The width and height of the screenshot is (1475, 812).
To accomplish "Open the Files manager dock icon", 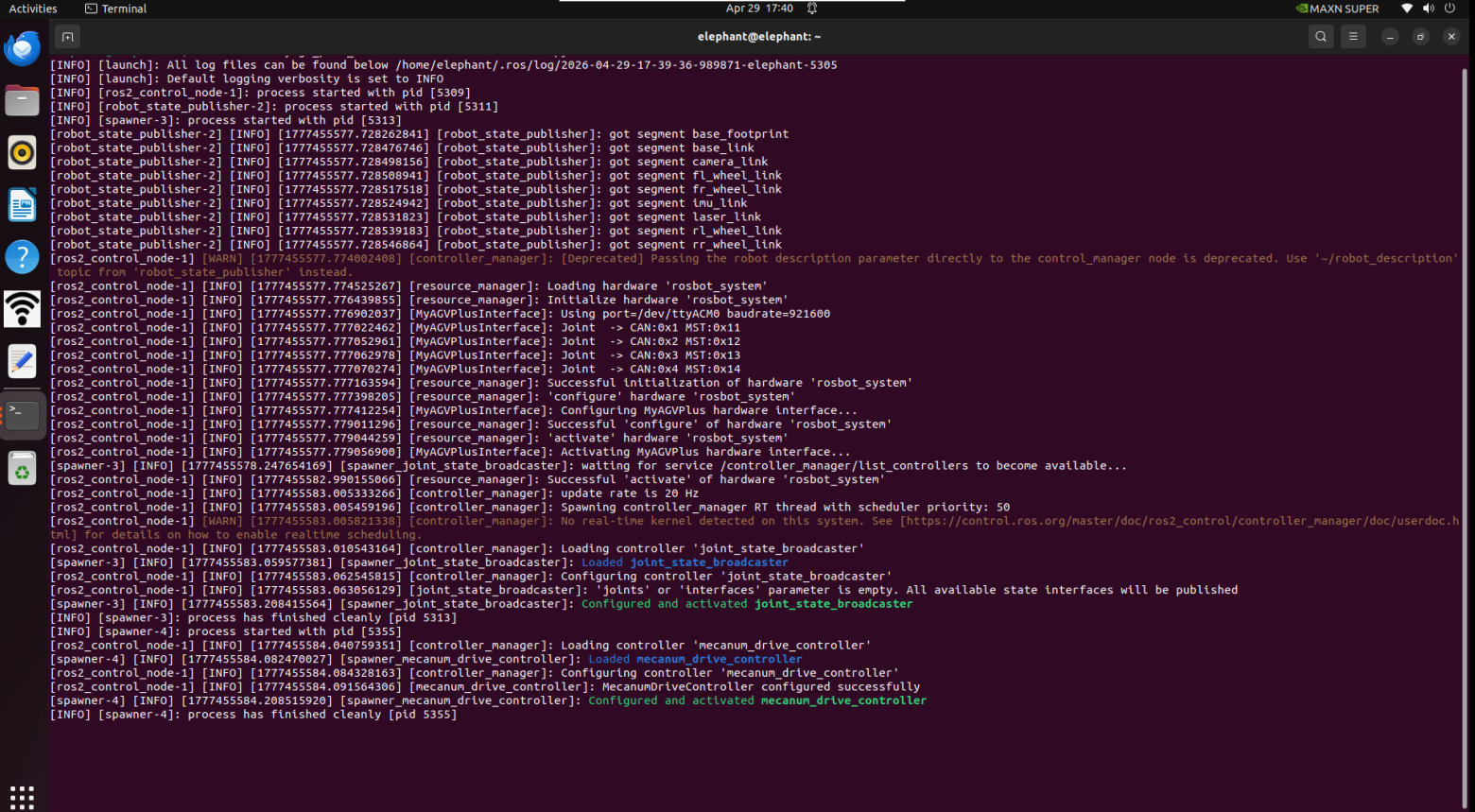I will [x=23, y=100].
